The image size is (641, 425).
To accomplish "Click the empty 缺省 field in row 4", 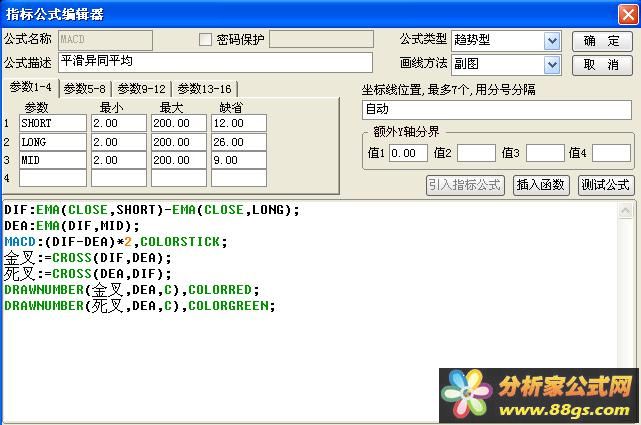I will (x=239, y=178).
